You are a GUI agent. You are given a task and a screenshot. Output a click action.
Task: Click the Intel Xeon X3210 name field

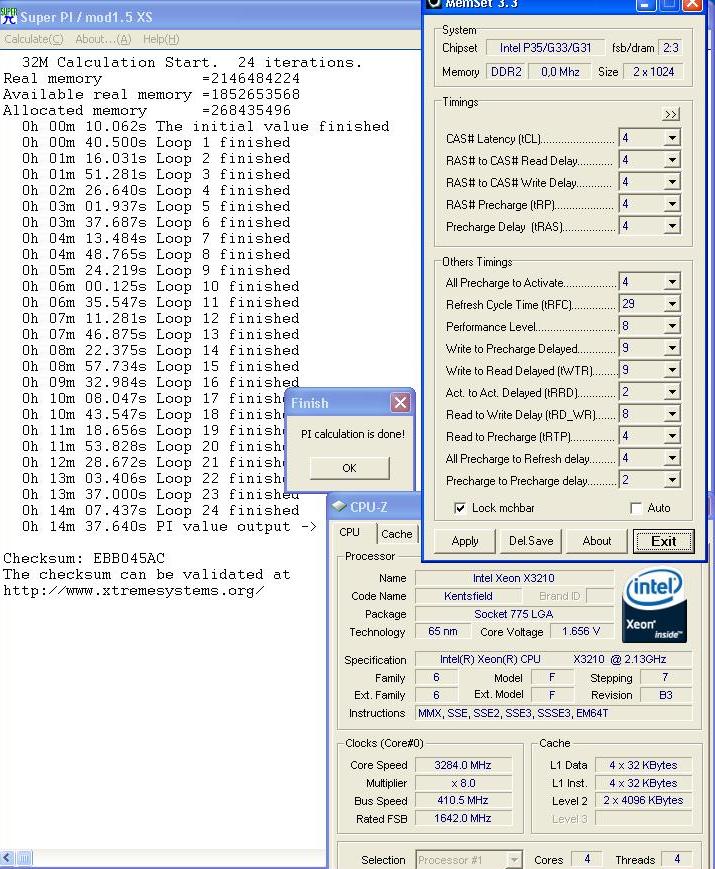[x=514, y=578]
